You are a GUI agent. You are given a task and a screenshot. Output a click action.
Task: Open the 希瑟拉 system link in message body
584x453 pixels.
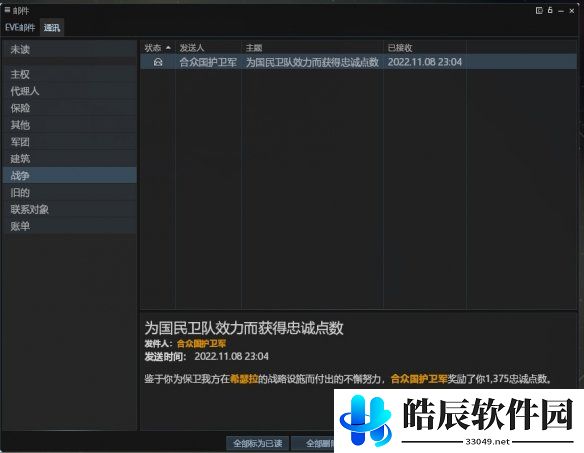tap(244, 379)
